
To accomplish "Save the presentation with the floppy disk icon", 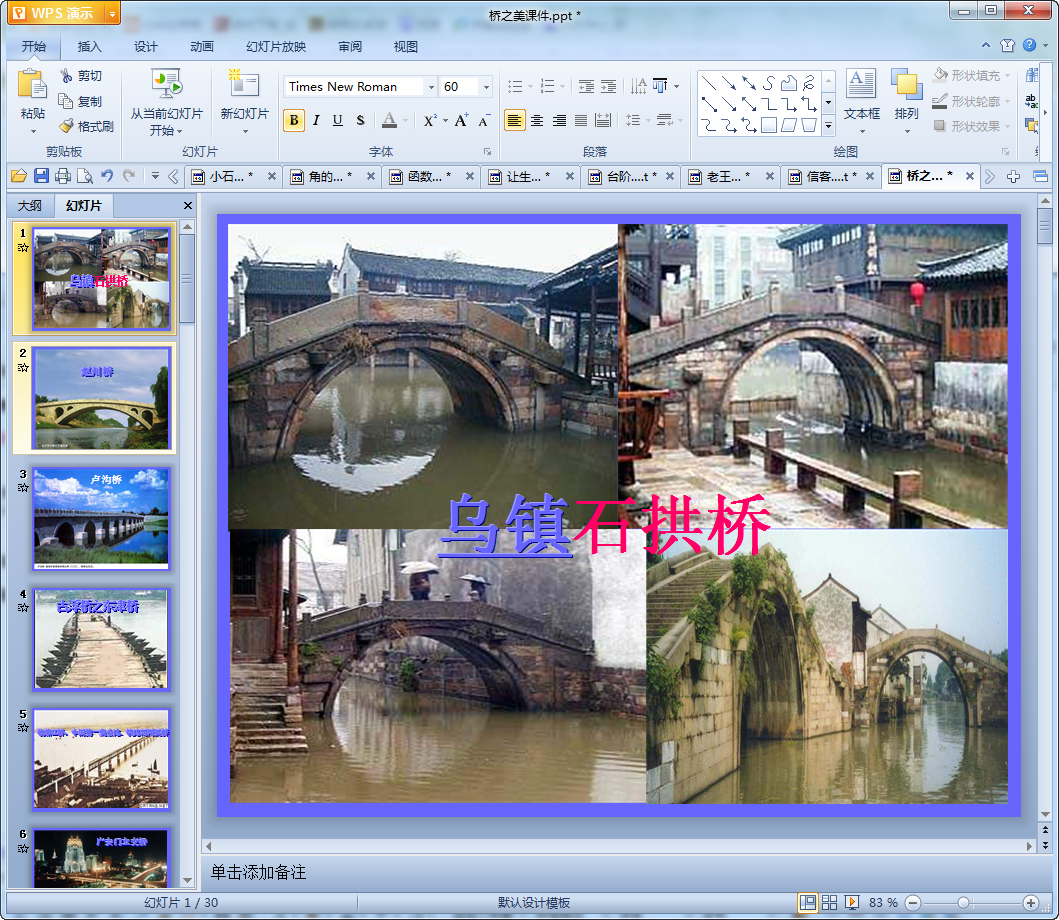I will pyautogui.click(x=41, y=177).
